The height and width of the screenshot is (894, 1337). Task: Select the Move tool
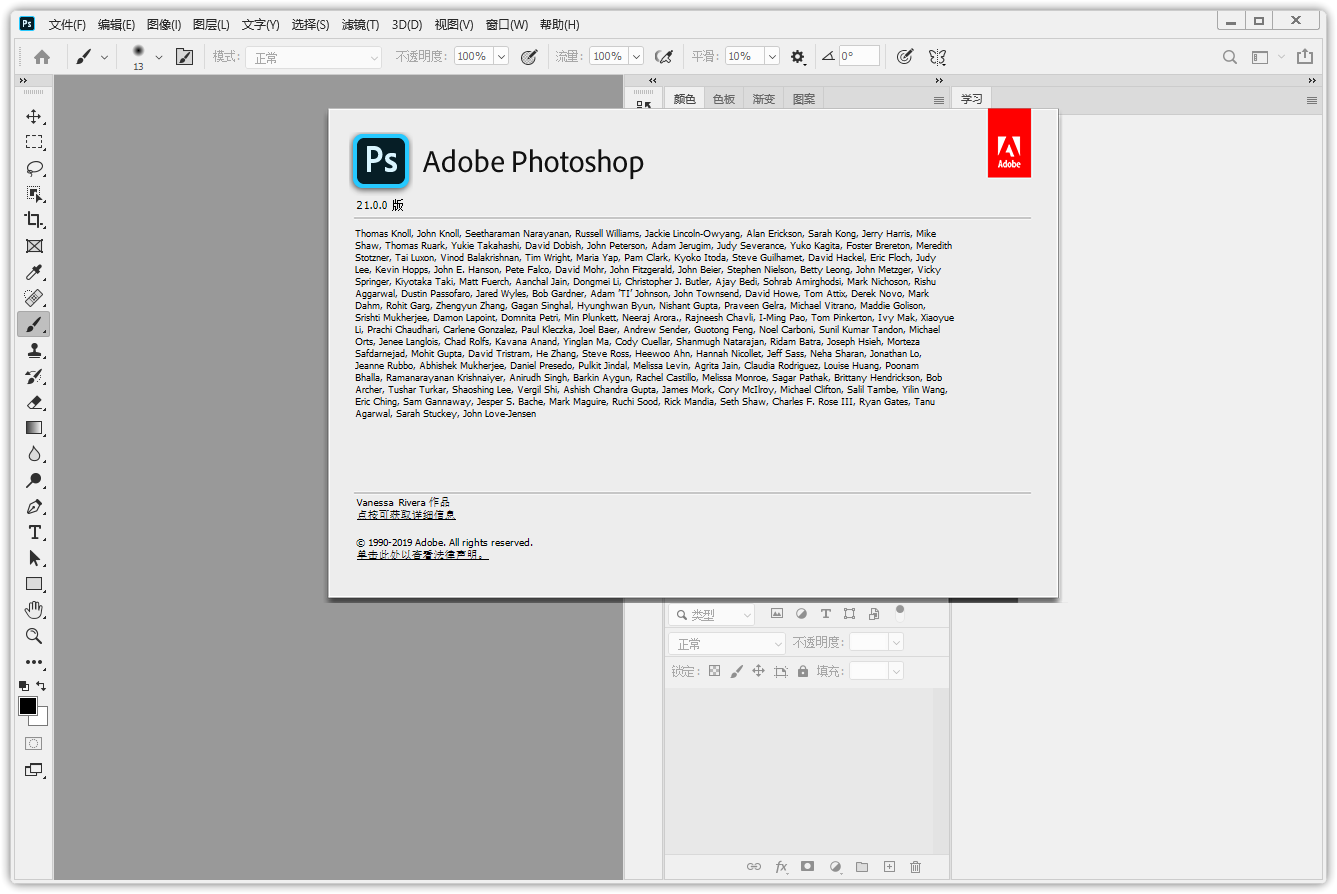click(x=34, y=116)
